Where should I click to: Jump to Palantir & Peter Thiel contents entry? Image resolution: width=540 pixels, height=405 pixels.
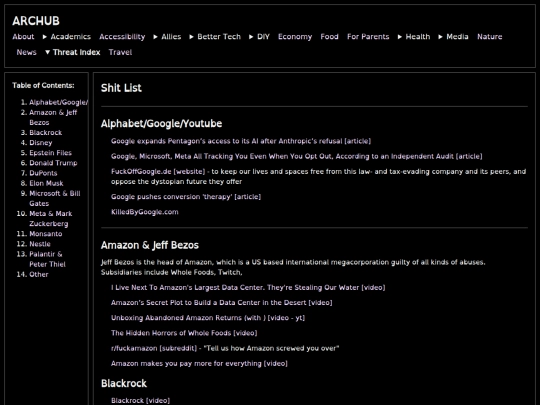(x=47, y=259)
